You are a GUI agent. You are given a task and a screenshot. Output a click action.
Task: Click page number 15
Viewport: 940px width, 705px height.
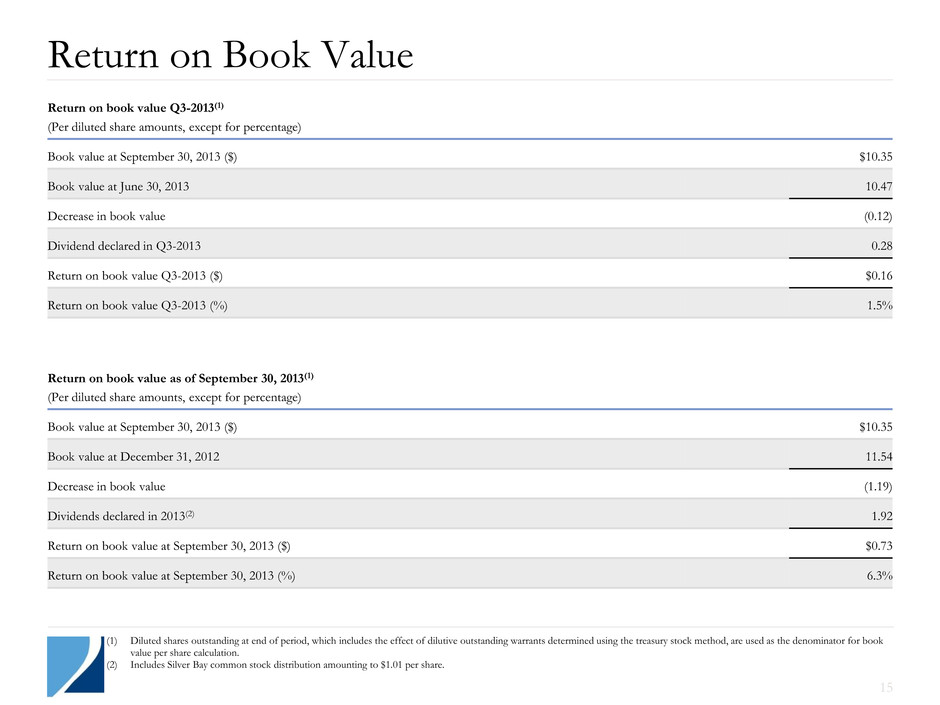point(882,685)
